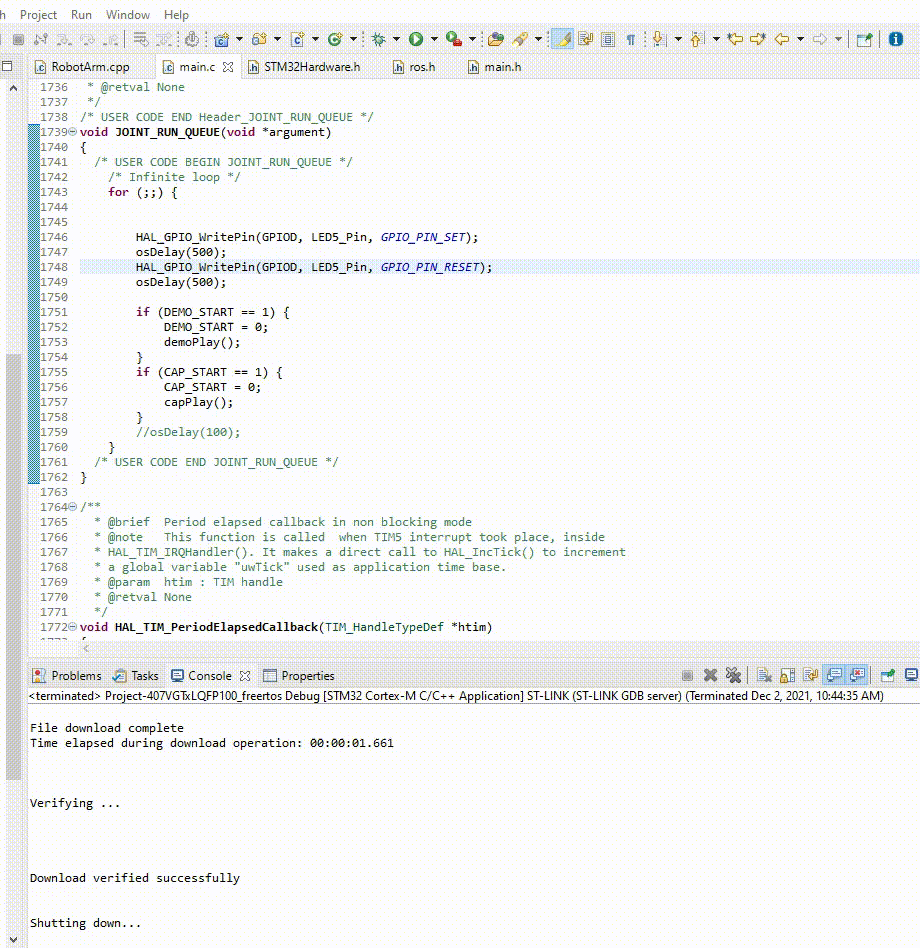The height and width of the screenshot is (948, 920).
Task: Click the Next Annotation down arrow icon
Action: pyautogui.click(x=659, y=40)
